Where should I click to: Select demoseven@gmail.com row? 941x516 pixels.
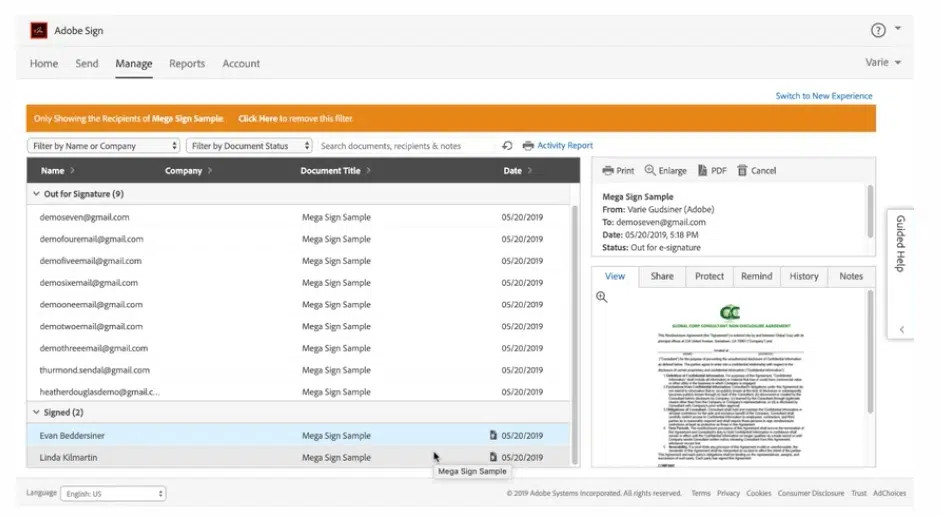pos(298,217)
